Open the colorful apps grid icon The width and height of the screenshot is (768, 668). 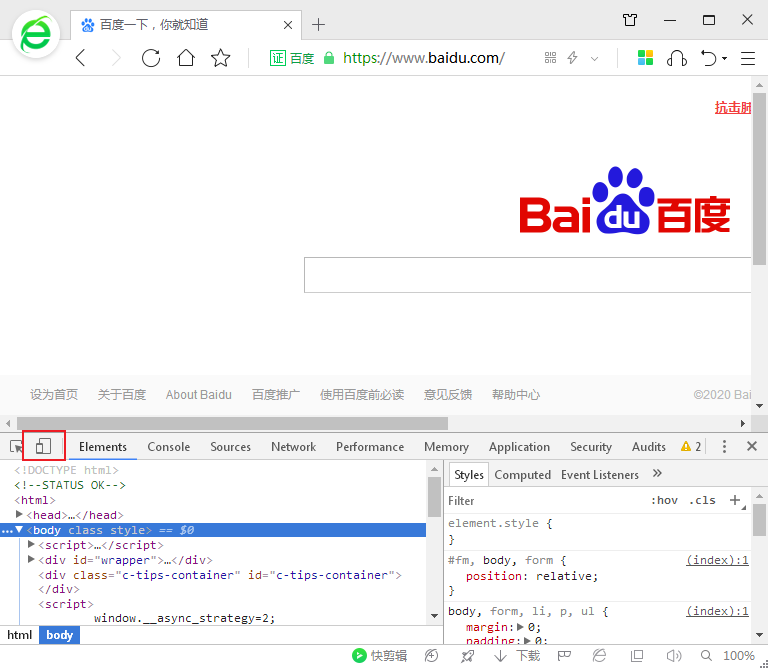645,58
